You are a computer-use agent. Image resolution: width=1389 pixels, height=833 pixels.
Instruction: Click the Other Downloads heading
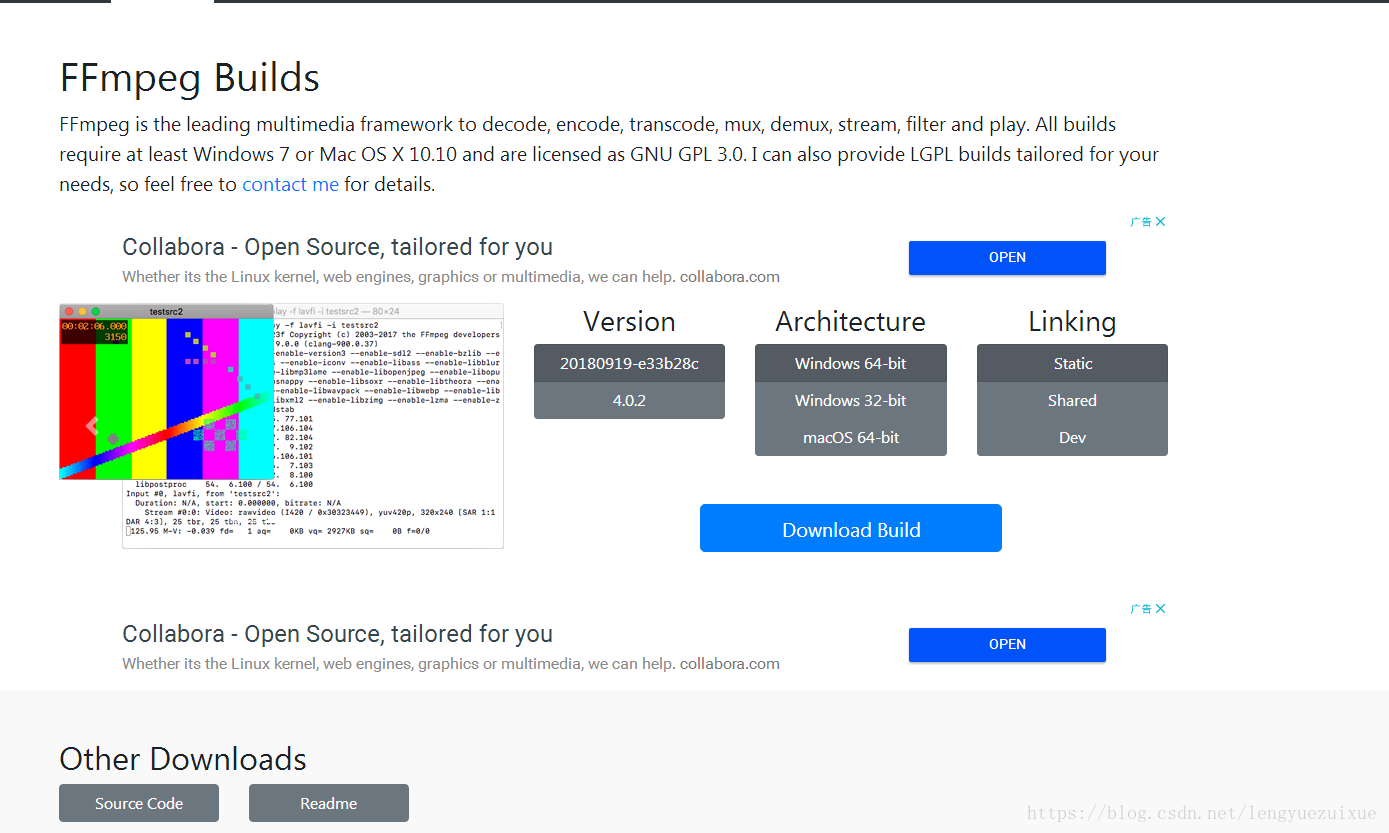183,759
